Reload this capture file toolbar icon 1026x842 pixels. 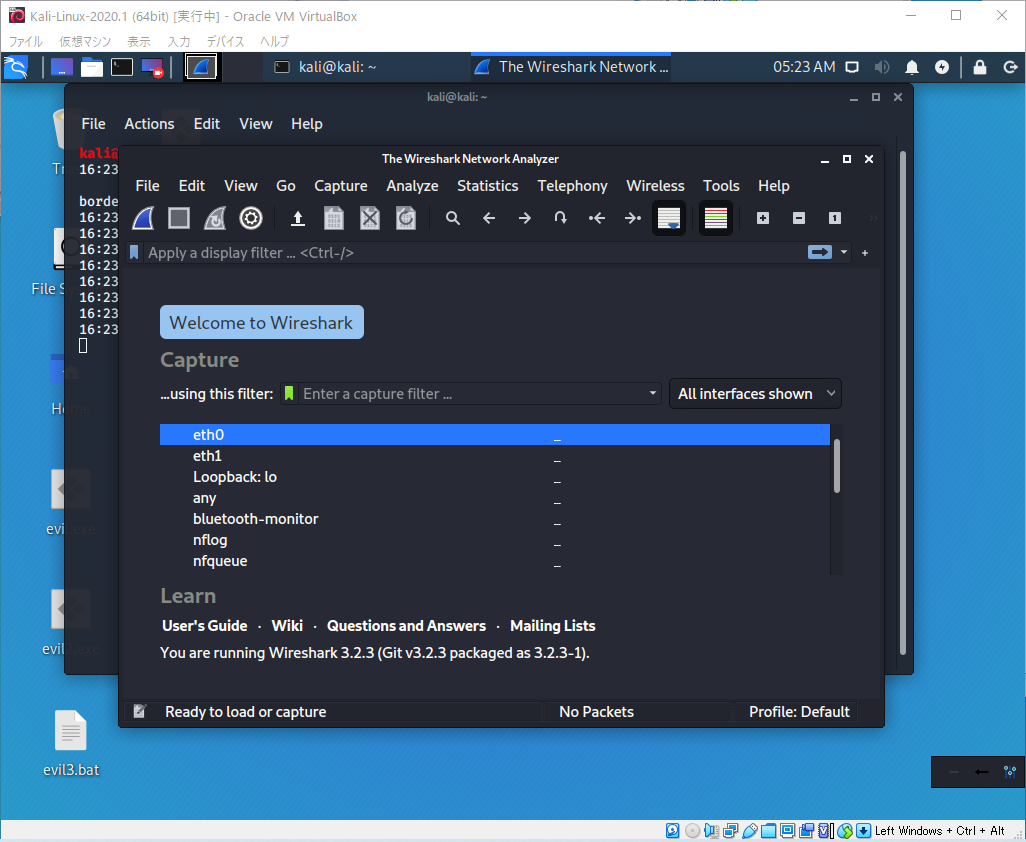tap(406, 218)
